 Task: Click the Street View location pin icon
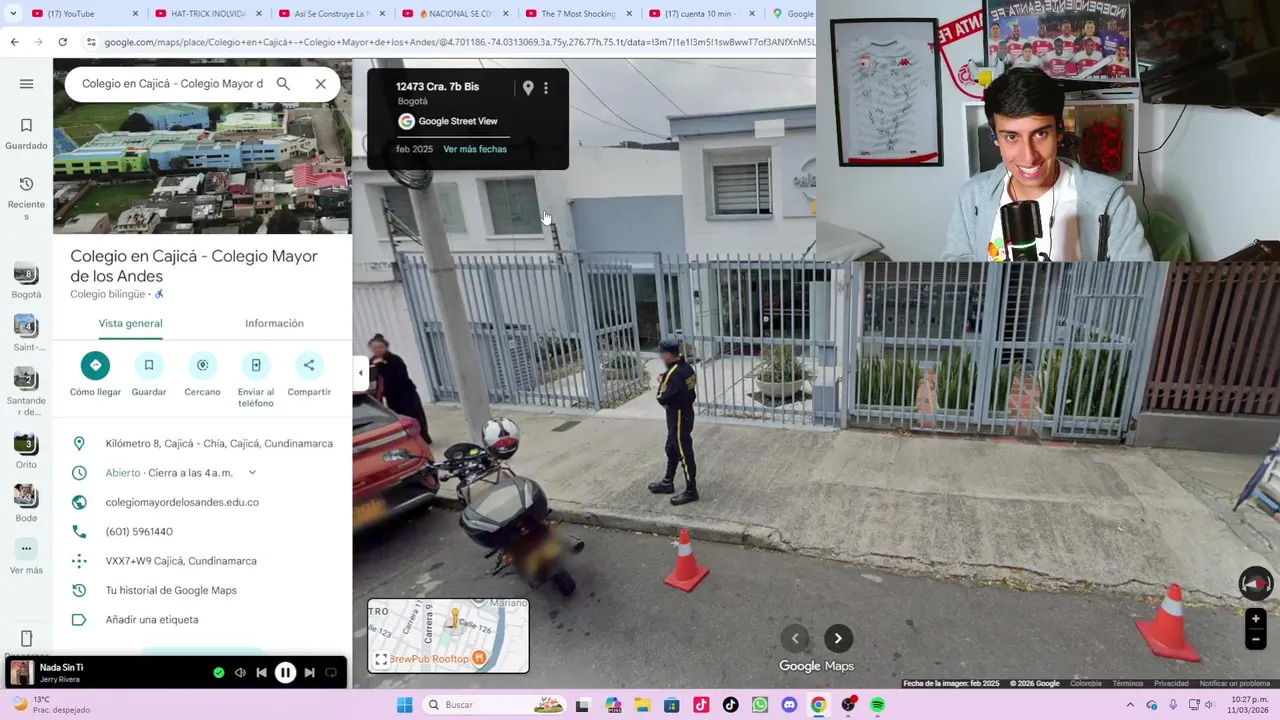click(x=528, y=88)
